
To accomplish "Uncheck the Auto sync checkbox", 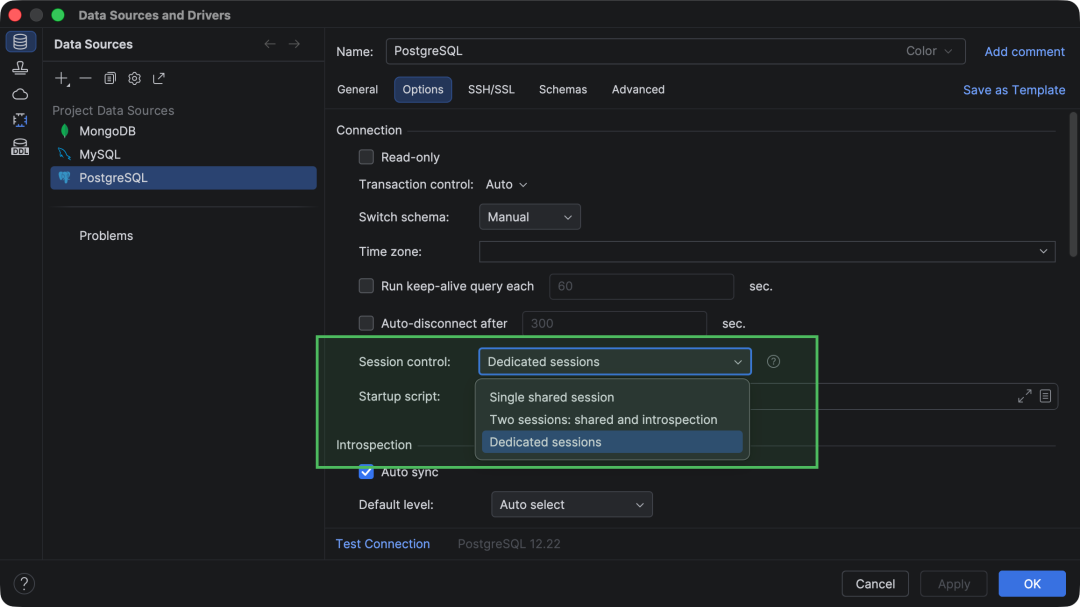I will (x=366, y=472).
